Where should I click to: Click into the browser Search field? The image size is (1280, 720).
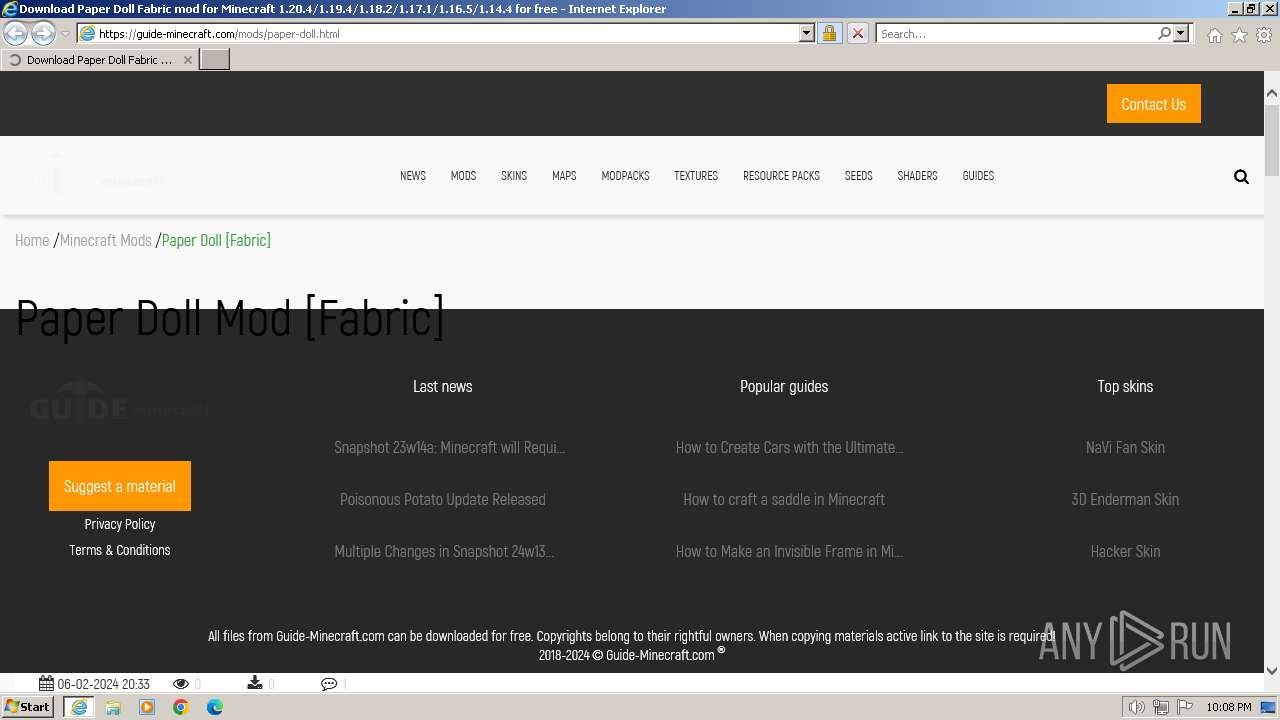1017,33
